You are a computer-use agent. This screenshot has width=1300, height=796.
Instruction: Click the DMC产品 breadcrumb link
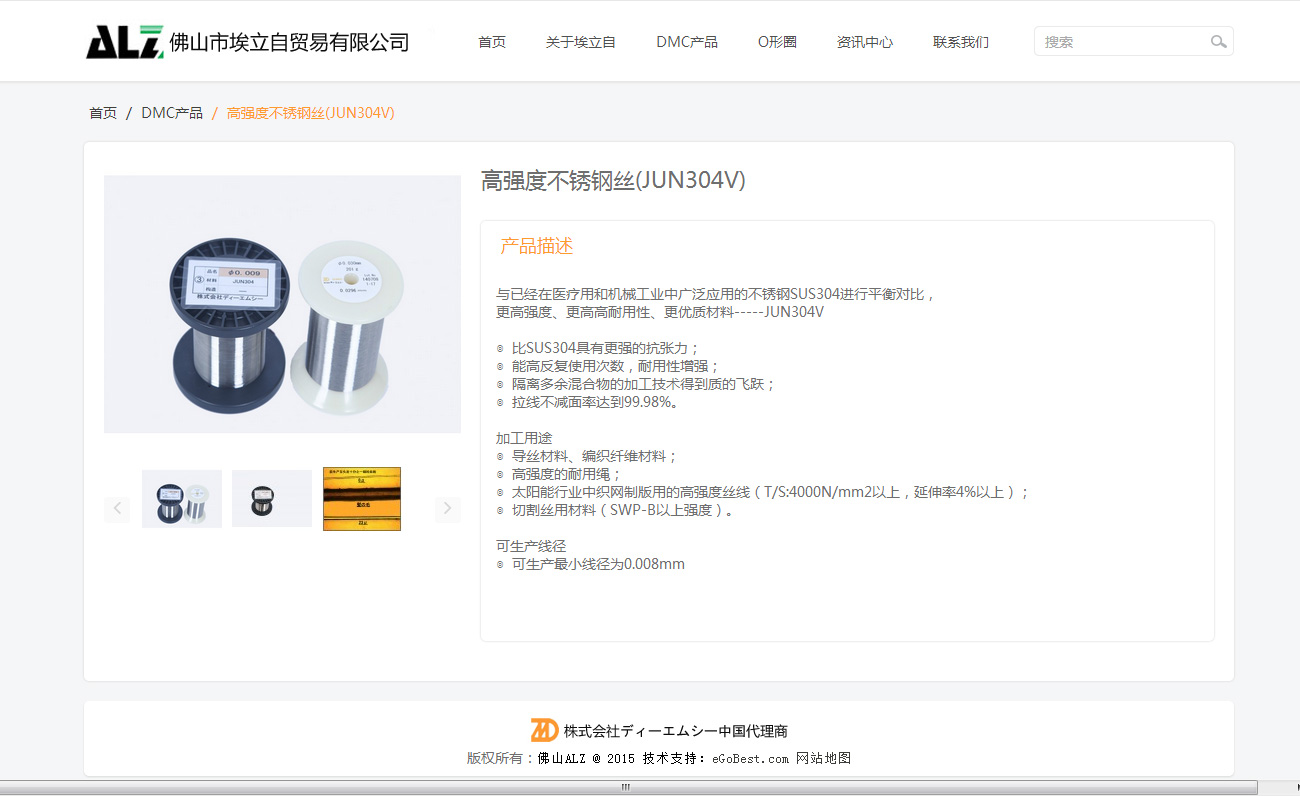(172, 113)
